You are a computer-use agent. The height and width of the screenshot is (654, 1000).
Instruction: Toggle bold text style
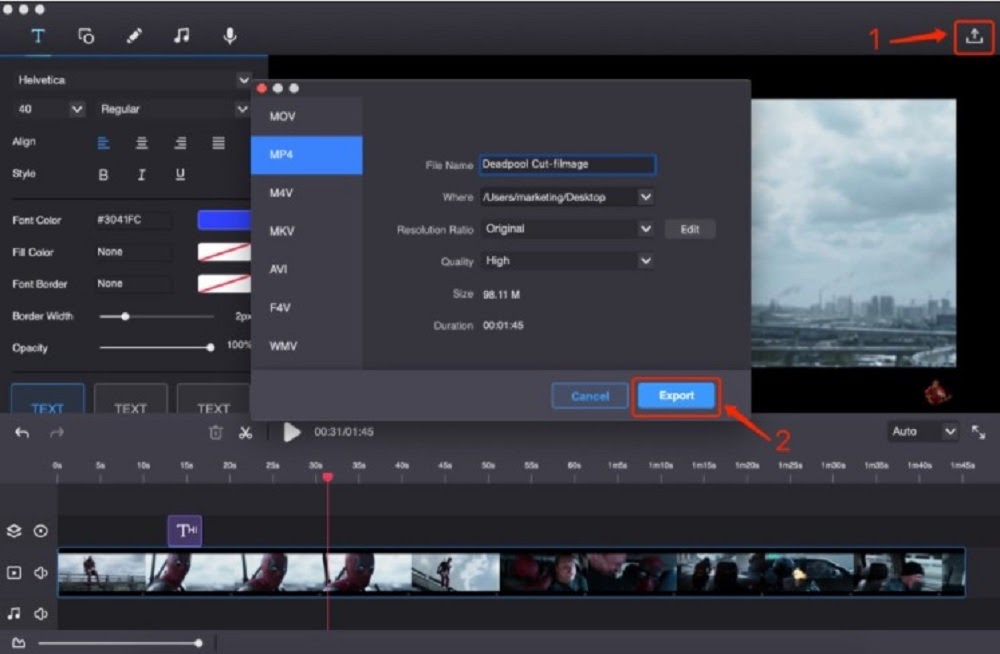point(103,174)
